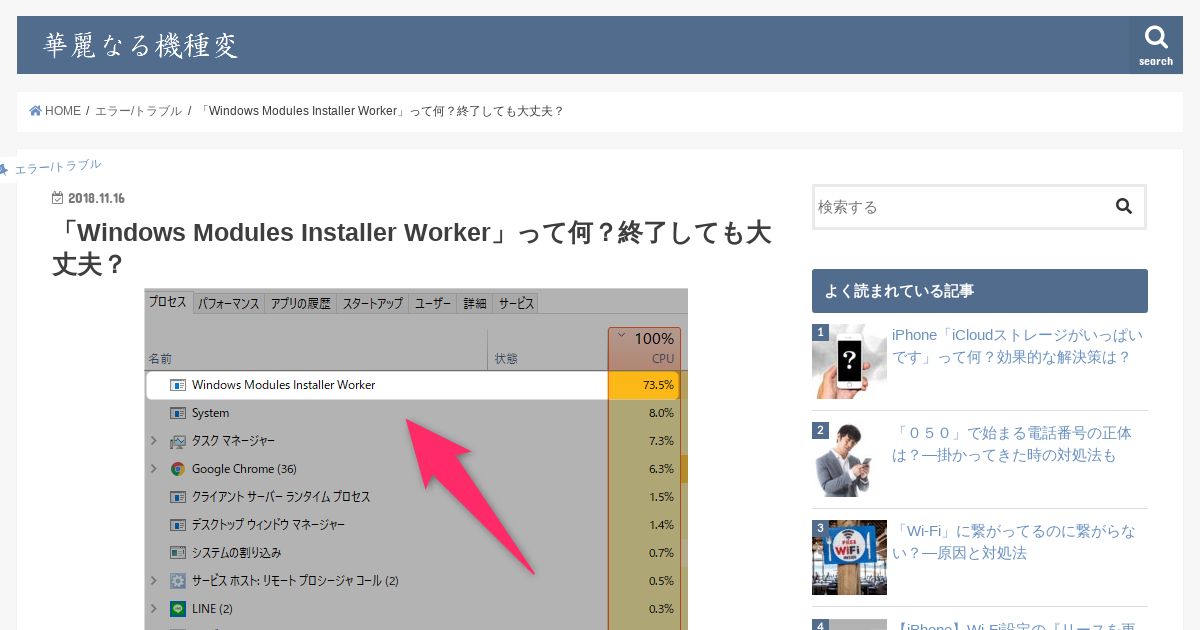Expand the Google Chrome (36) row
Viewport: 1200px width, 630px height.
click(x=153, y=469)
